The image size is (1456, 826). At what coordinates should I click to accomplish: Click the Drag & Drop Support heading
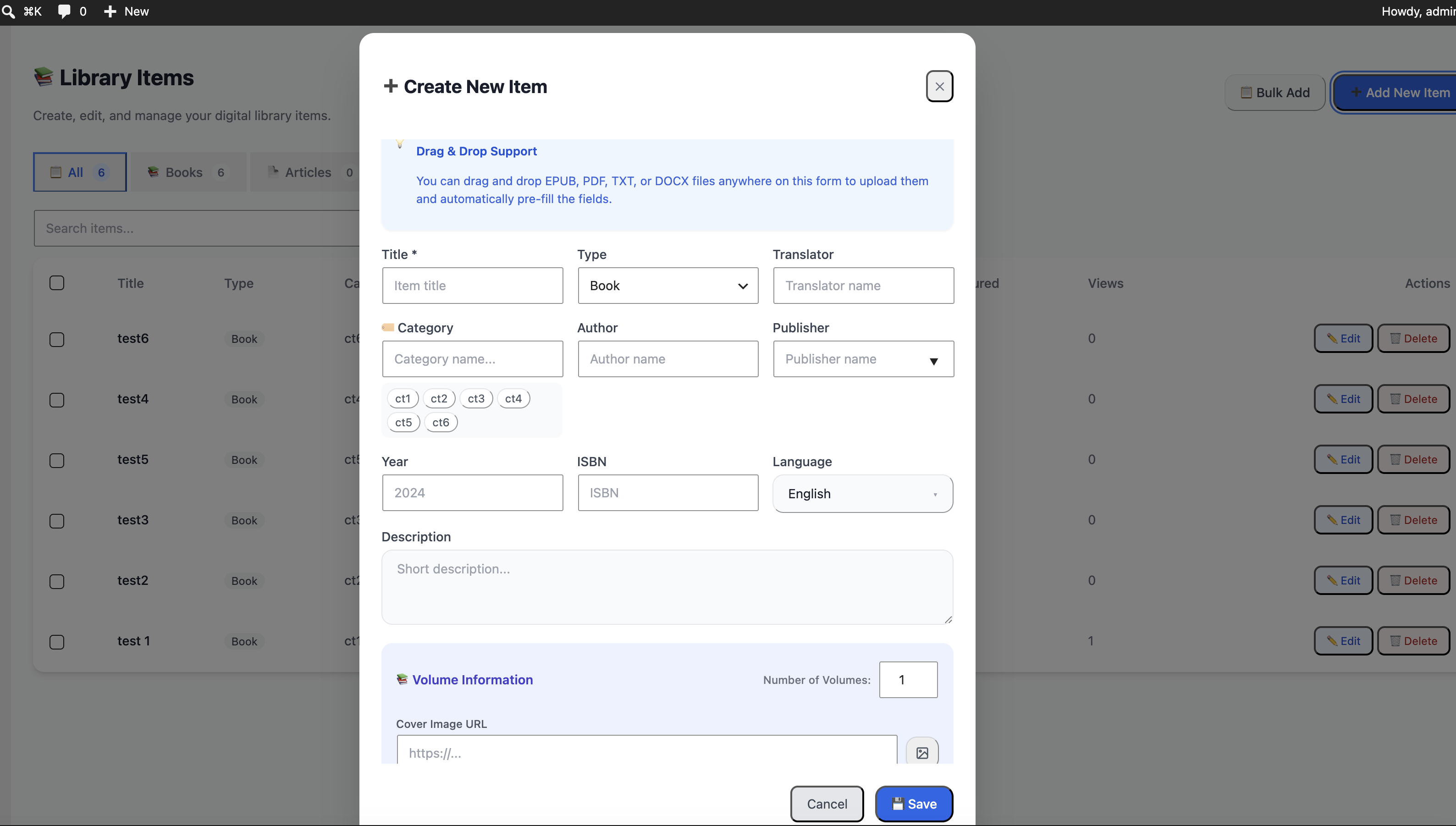(476, 151)
